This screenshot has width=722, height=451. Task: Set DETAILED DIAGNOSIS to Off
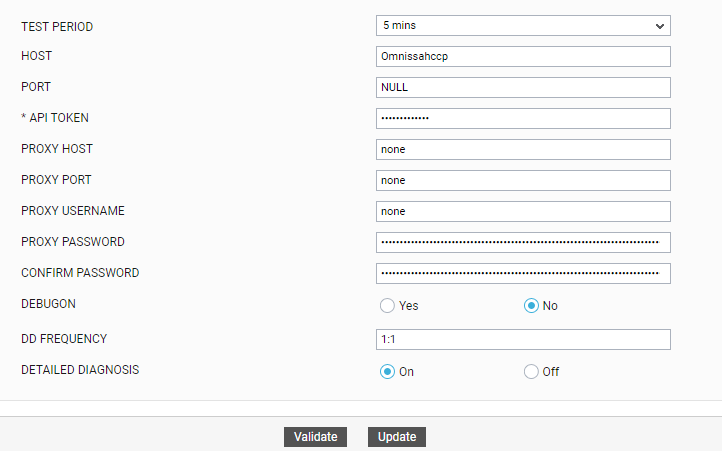click(531, 372)
